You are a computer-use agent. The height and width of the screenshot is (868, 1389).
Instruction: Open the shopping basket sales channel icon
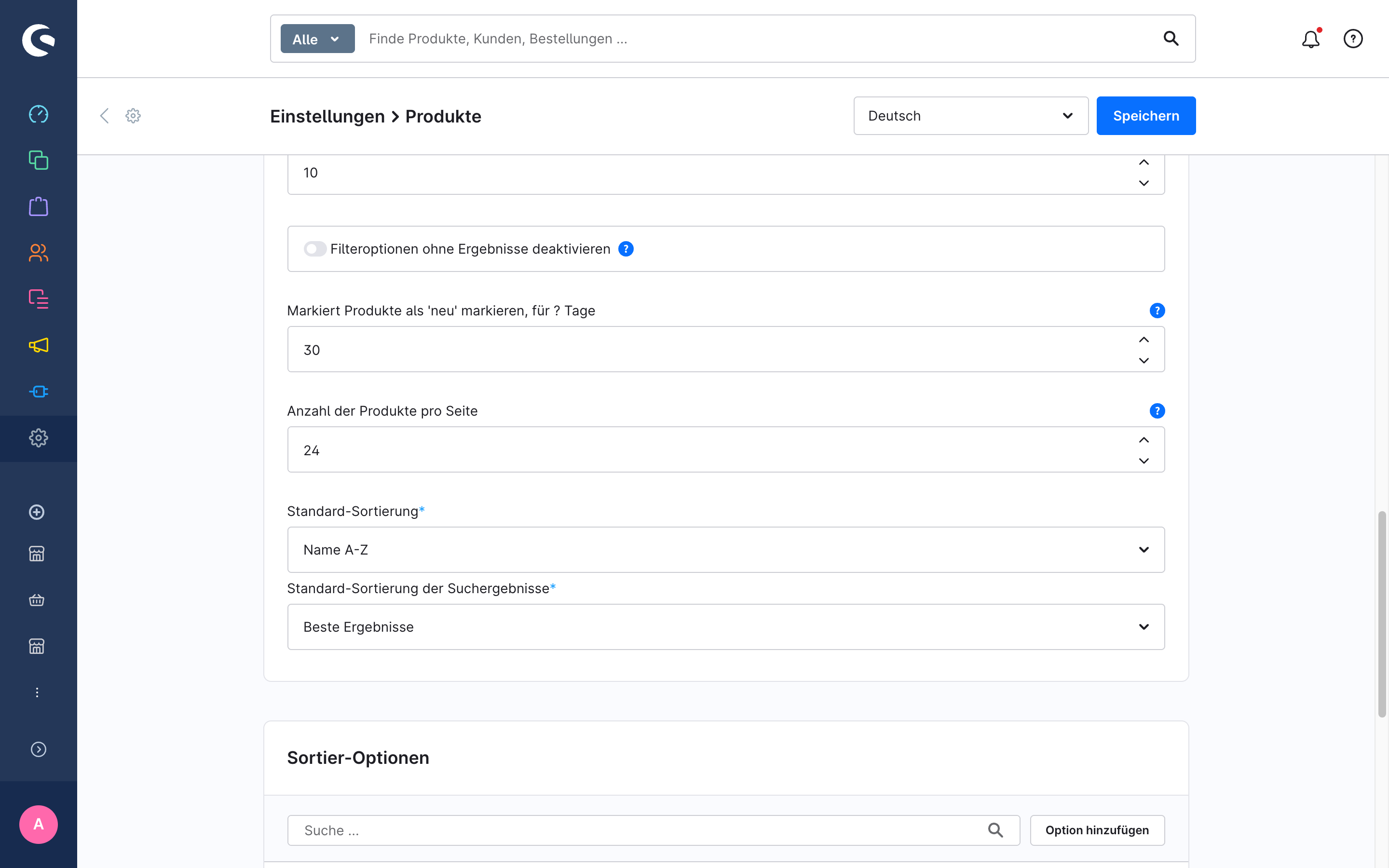(37, 600)
